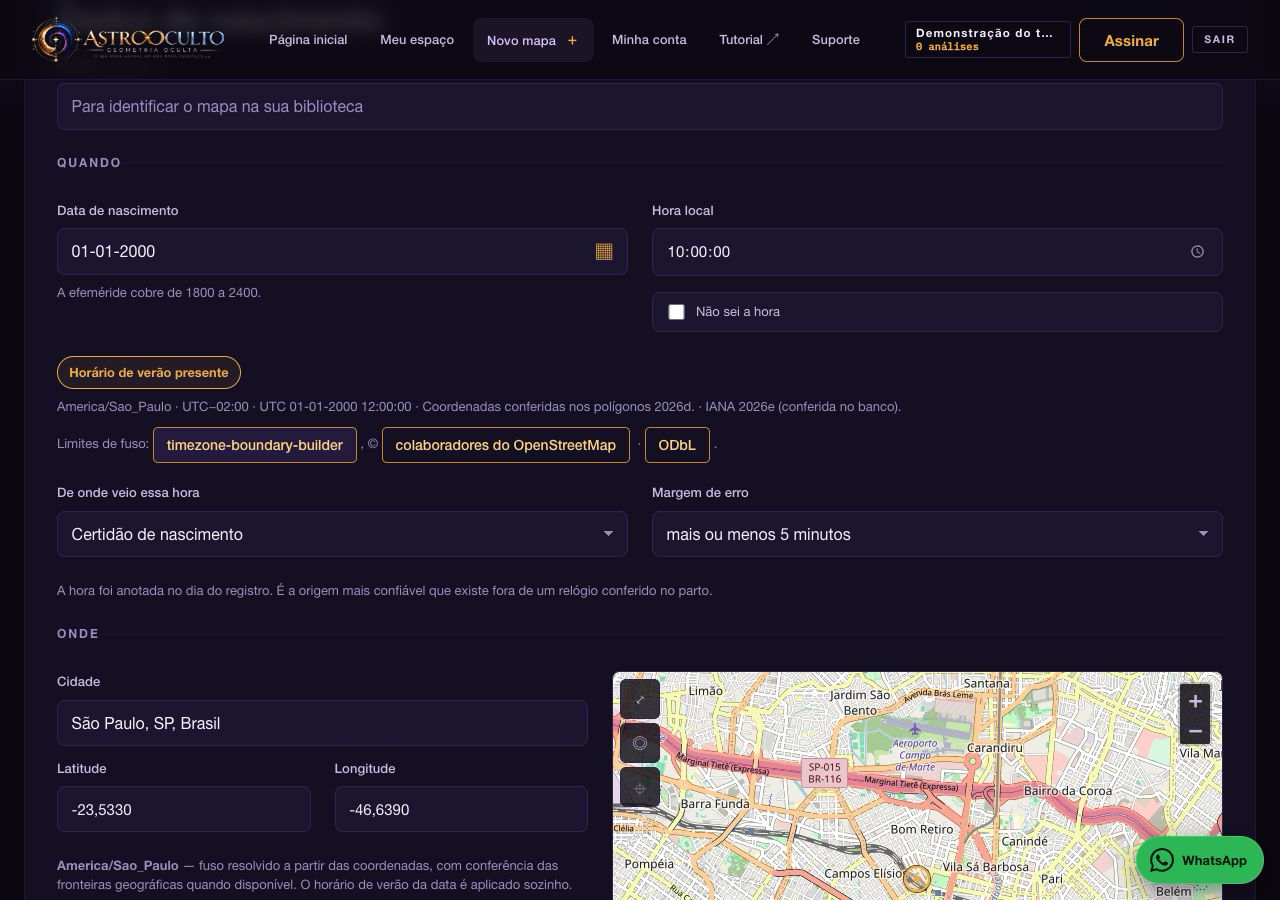Viewport: 1280px width, 900px height.
Task: Click the Demonstração plan status box
Action: point(988,40)
